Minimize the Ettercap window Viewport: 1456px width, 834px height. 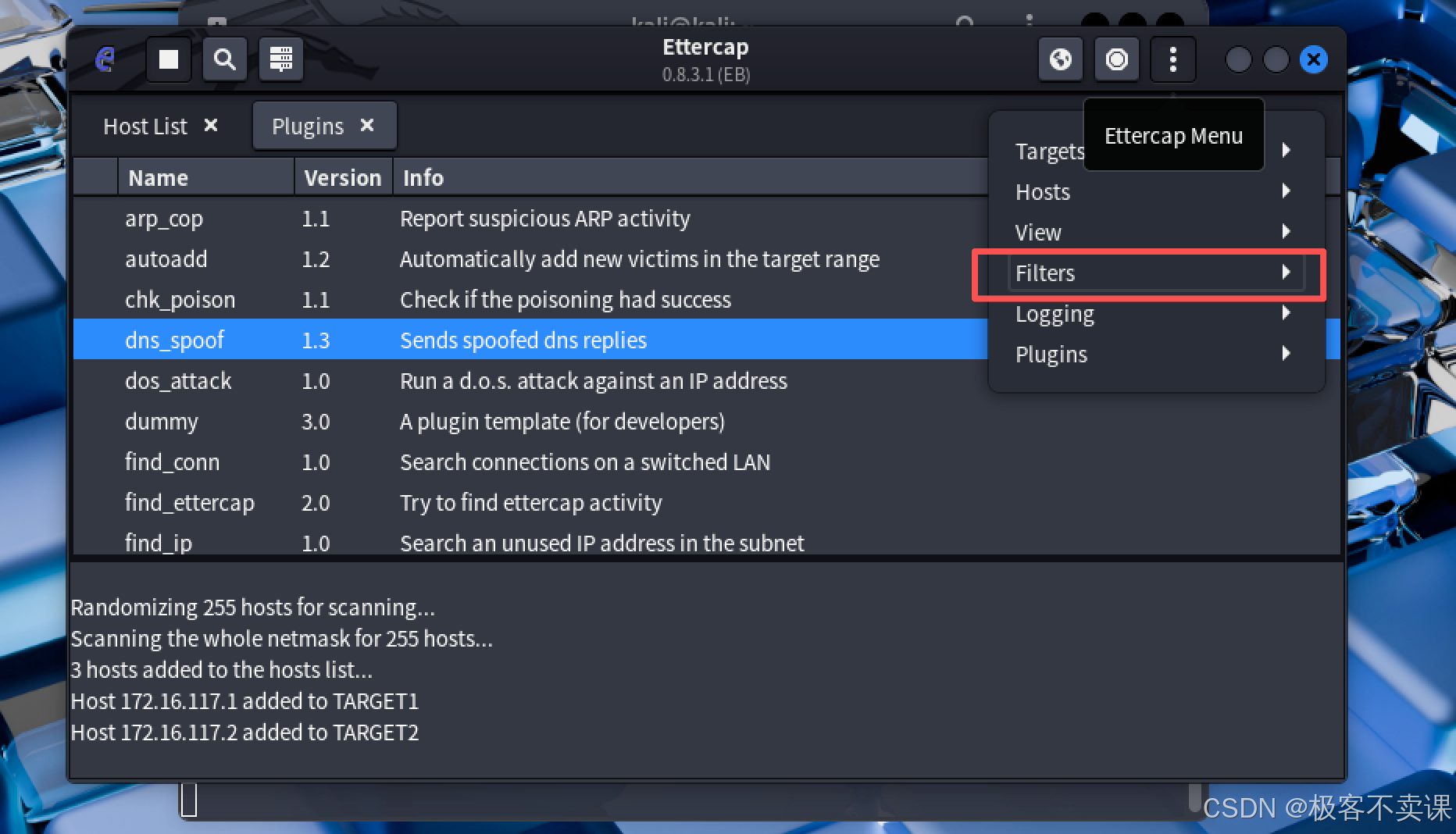(1239, 59)
